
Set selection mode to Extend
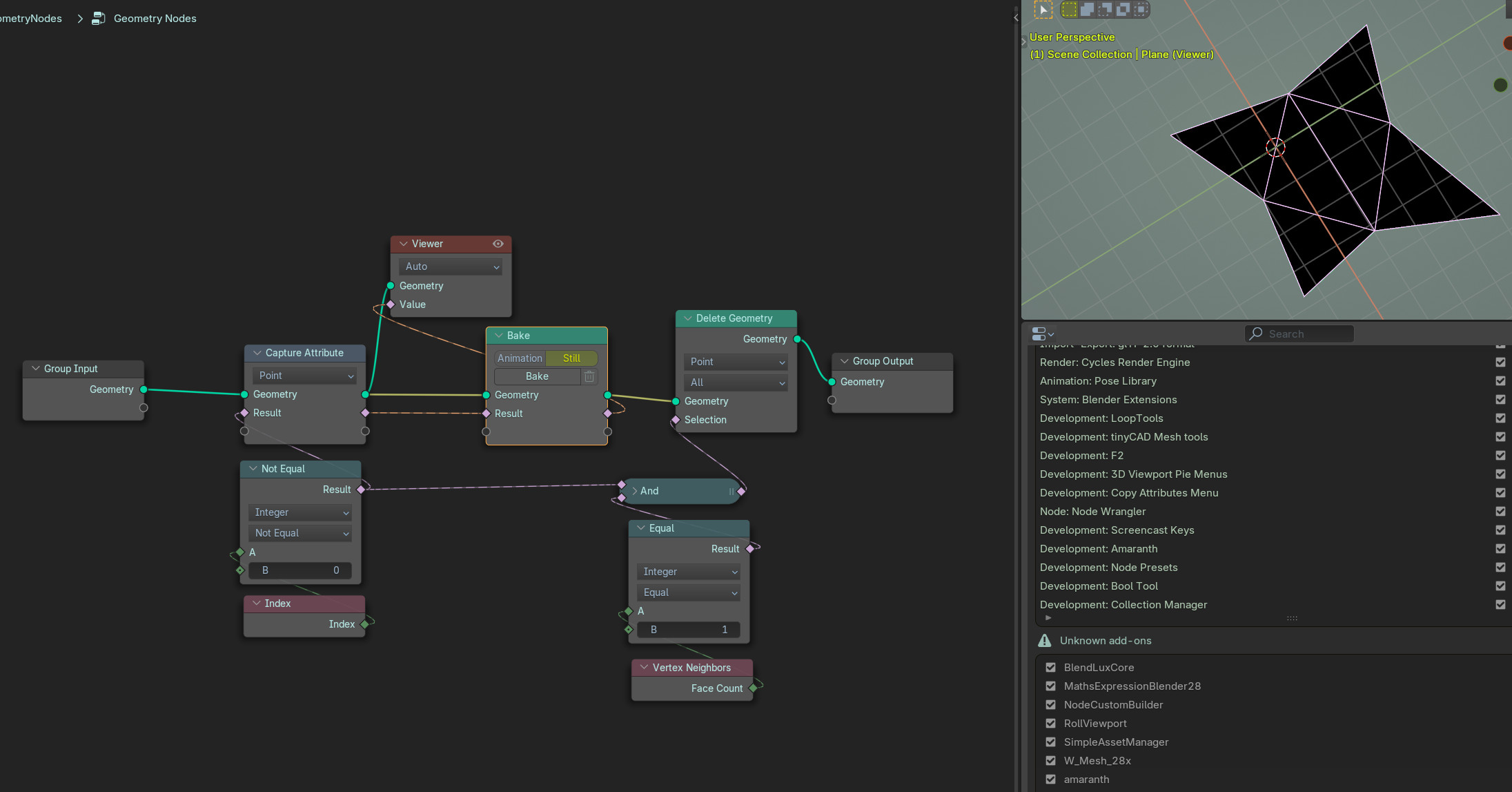pyautogui.click(x=1087, y=9)
